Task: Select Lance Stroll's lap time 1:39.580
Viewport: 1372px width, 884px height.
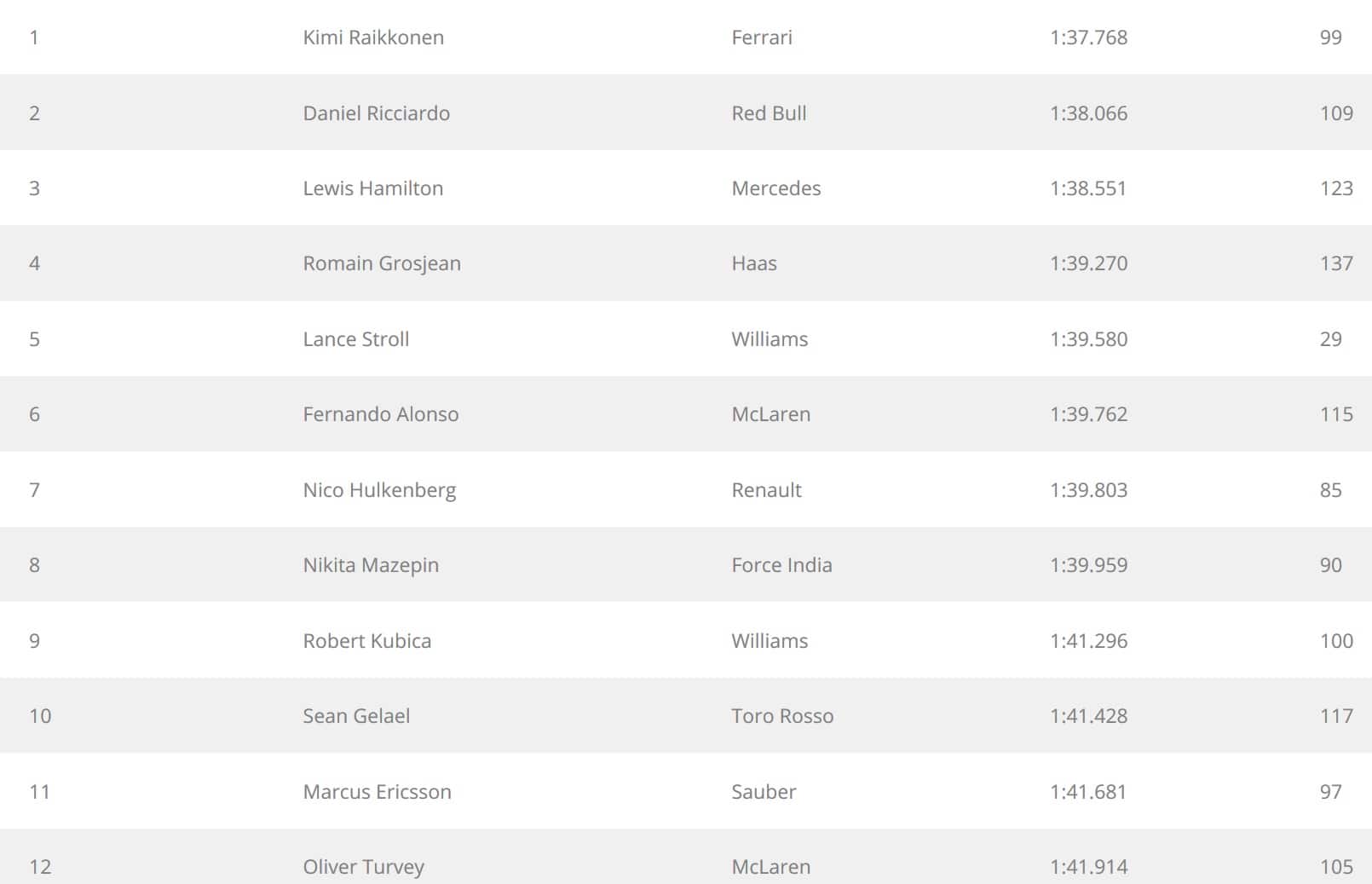Action: point(1088,339)
